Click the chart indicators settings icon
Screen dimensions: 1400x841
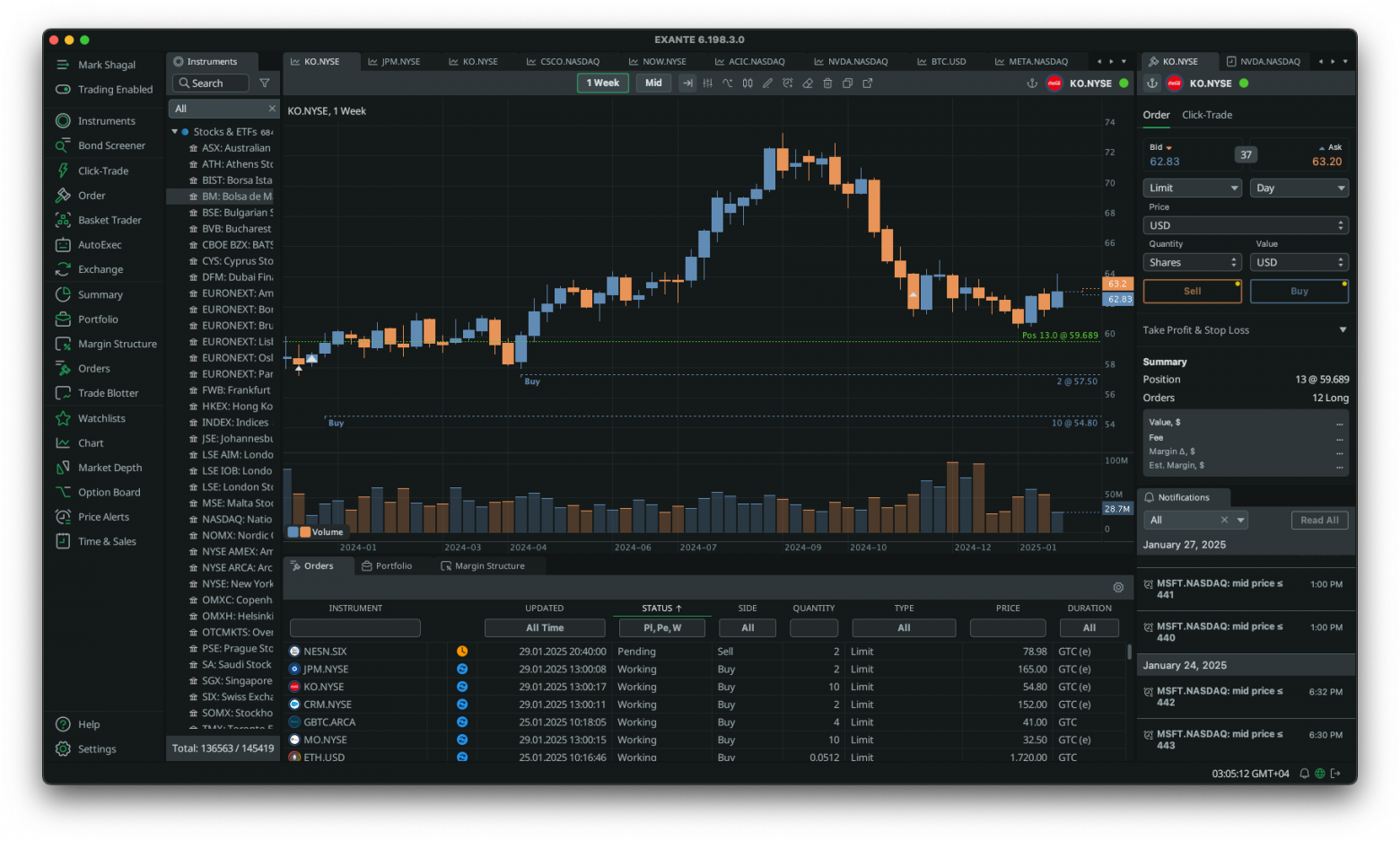click(708, 83)
